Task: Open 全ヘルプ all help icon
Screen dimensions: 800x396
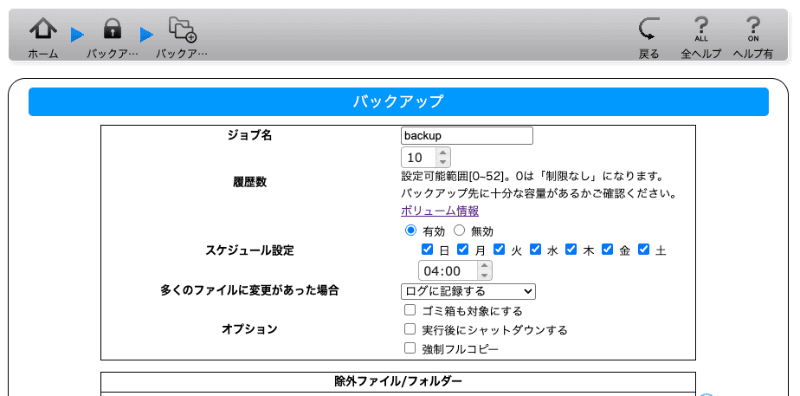Action: [x=702, y=29]
